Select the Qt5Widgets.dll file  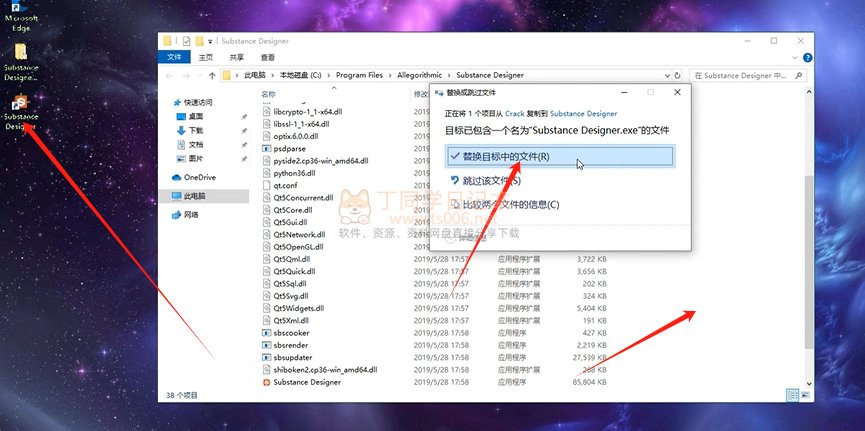tap(298, 308)
